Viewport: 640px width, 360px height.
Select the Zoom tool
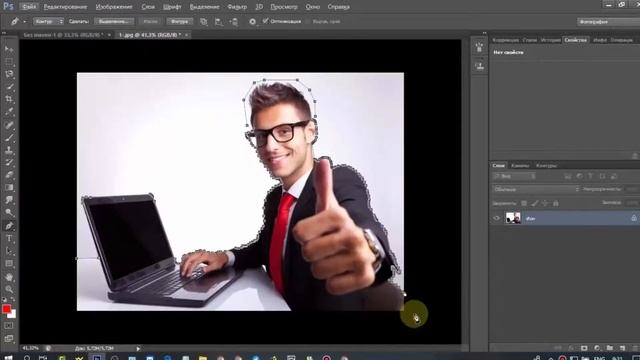click(9, 289)
